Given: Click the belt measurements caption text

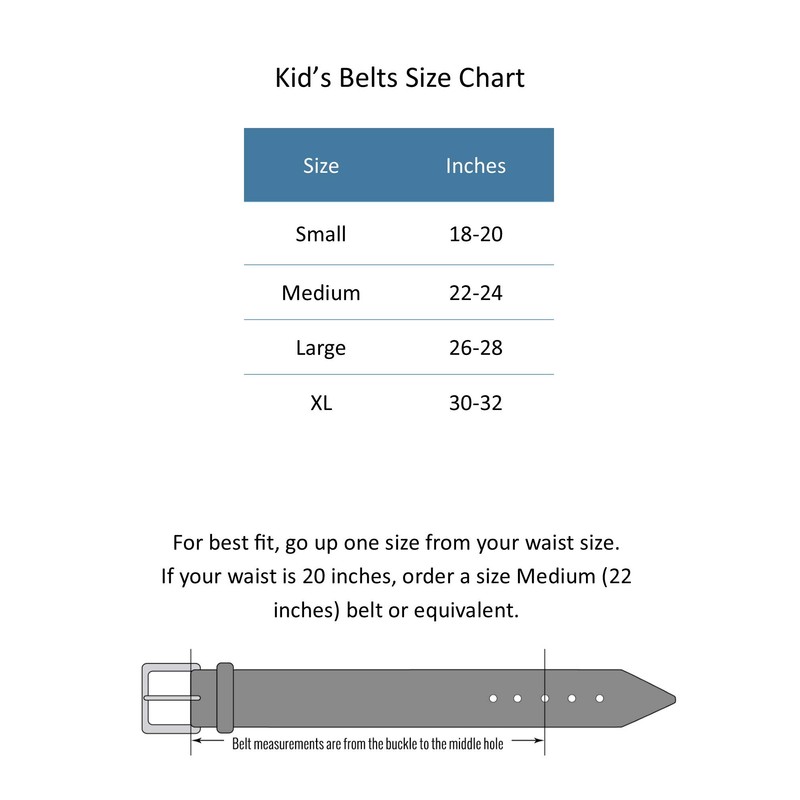Looking at the screenshot, I should click(x=368, y=743).
